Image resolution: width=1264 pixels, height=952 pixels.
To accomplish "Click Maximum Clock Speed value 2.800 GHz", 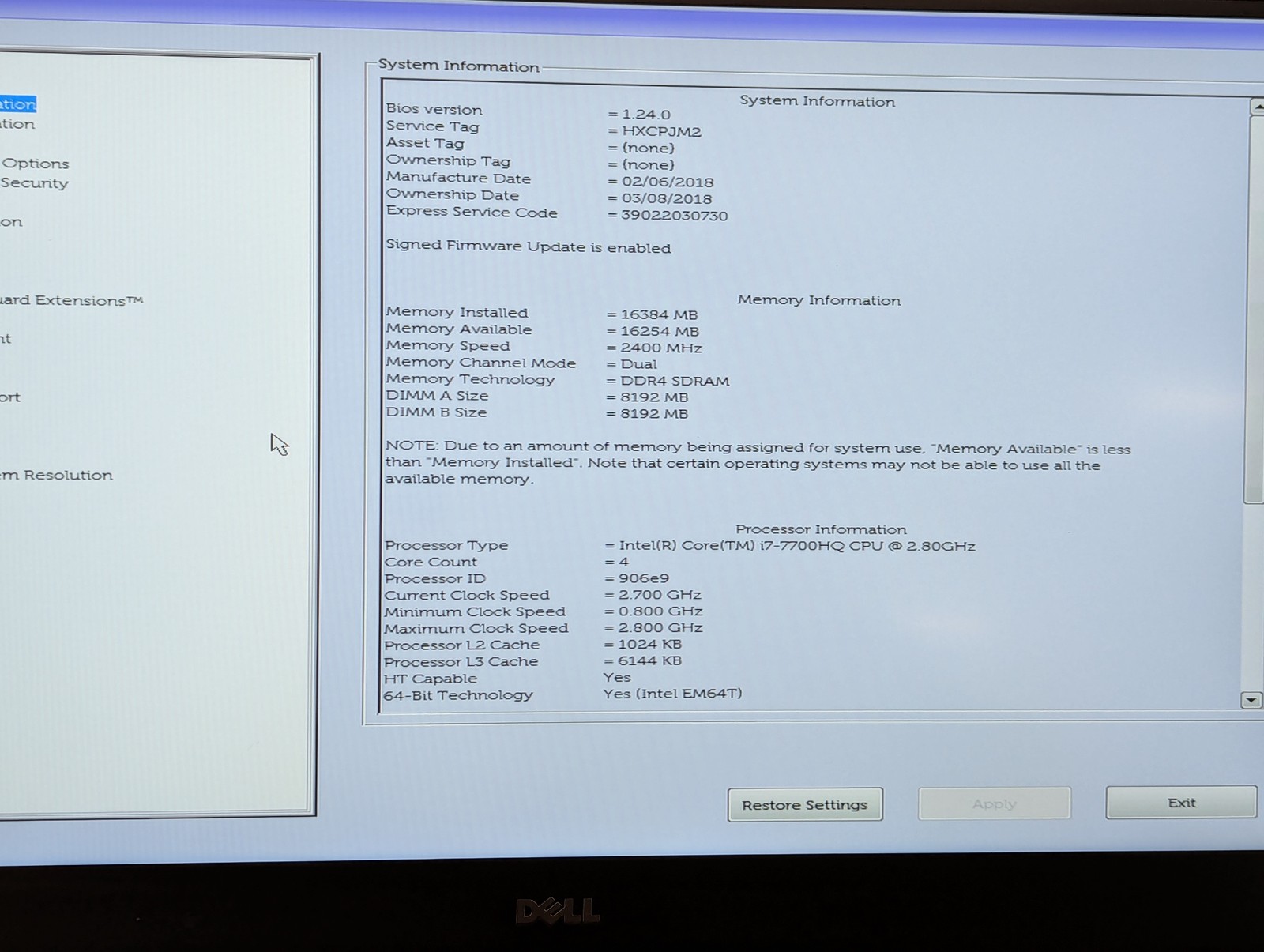I will pyautogui.click(x=660, y=628).
